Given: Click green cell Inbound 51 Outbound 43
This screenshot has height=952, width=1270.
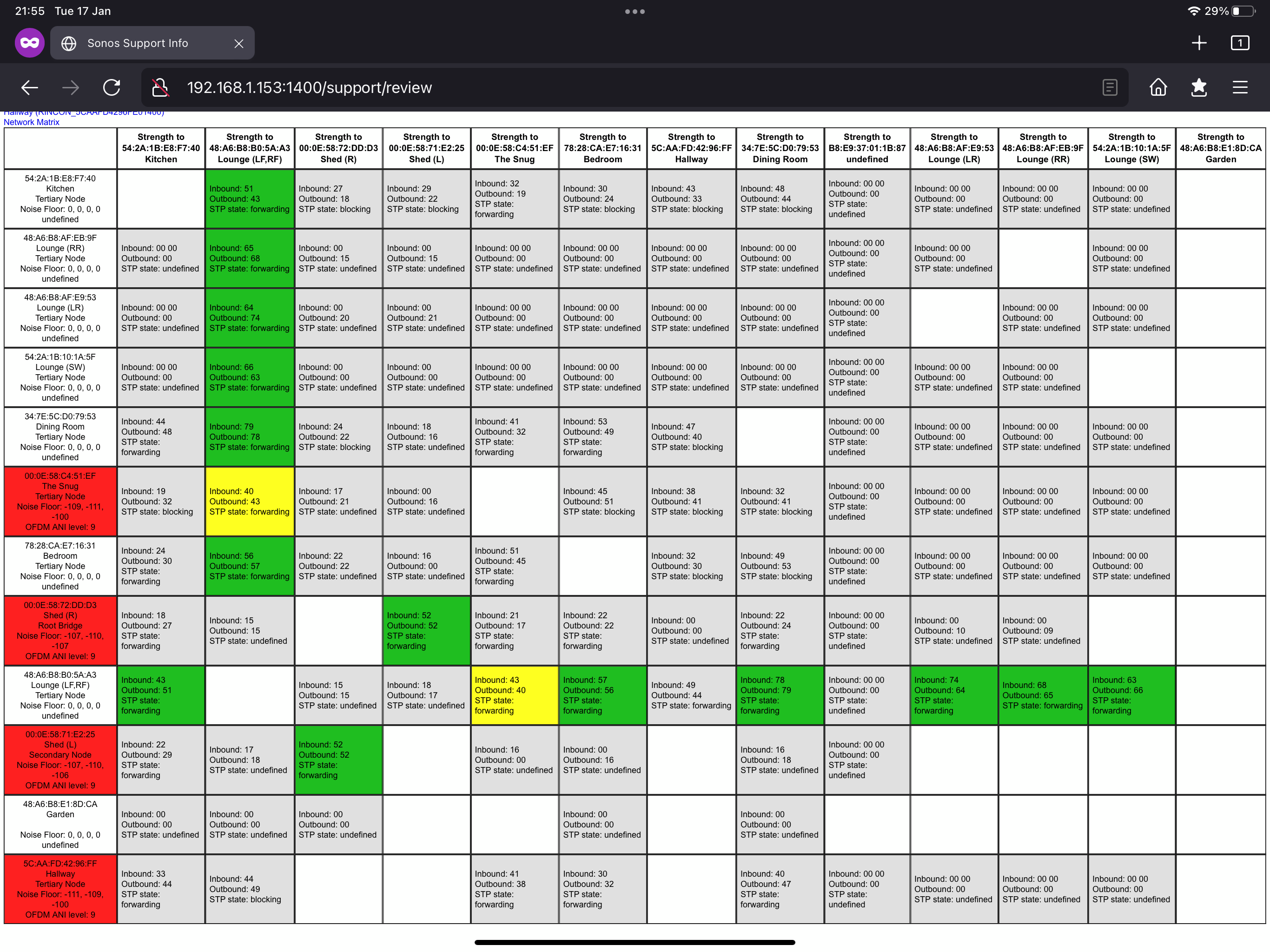Looking at the screenshot, I should [250, 198].
